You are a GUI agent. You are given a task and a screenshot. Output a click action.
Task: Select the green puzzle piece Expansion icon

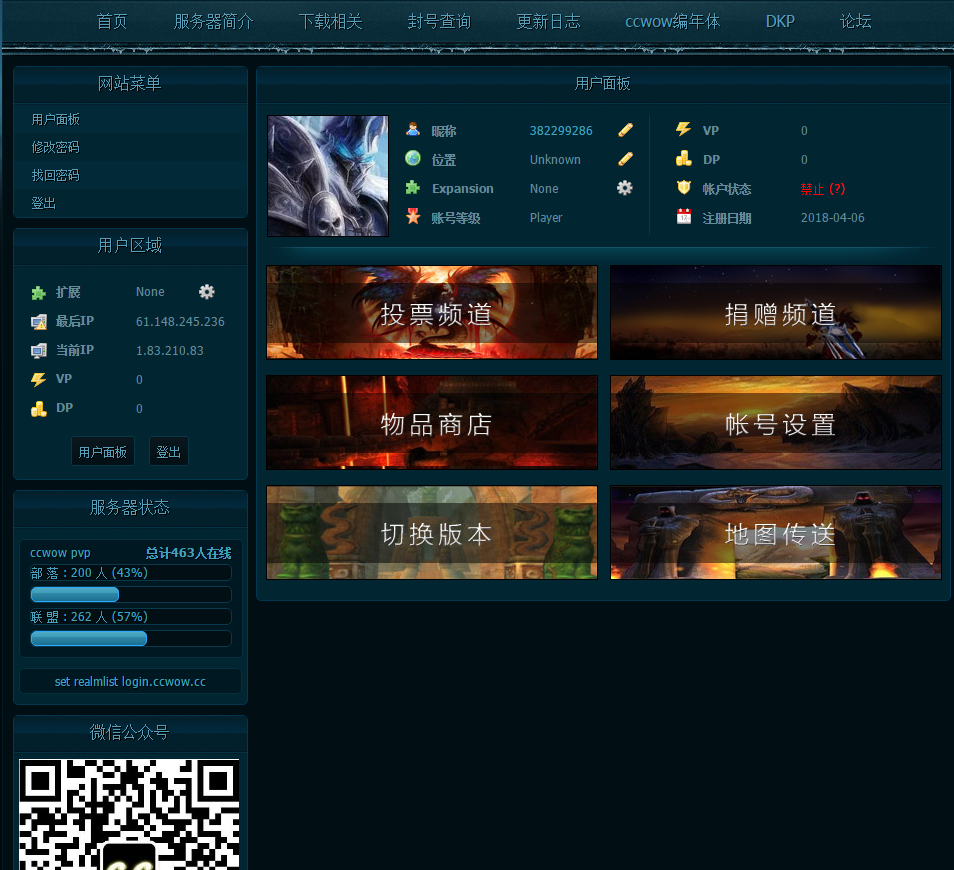412,188
